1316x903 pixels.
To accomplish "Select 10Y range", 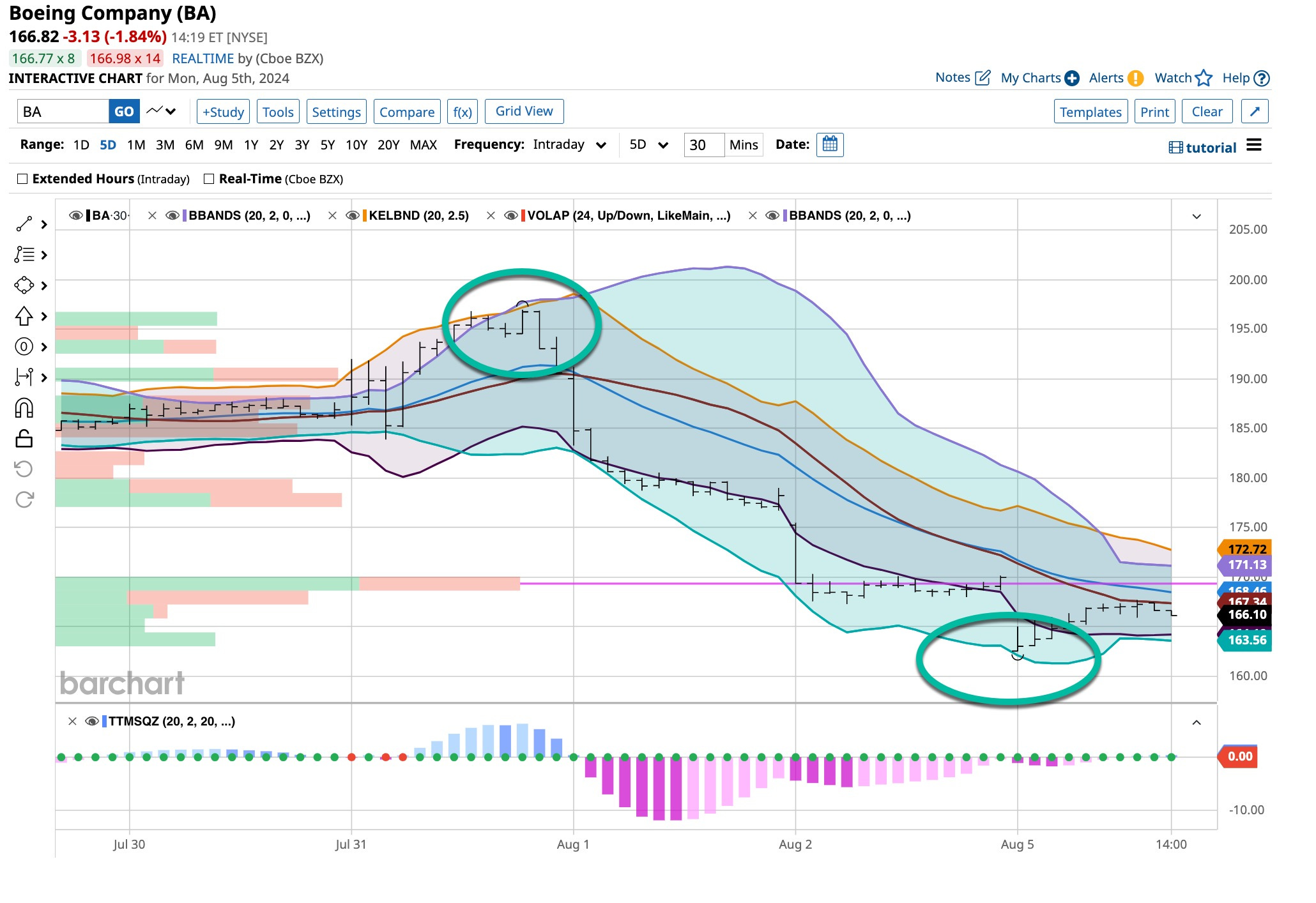I will click(356, 145).
